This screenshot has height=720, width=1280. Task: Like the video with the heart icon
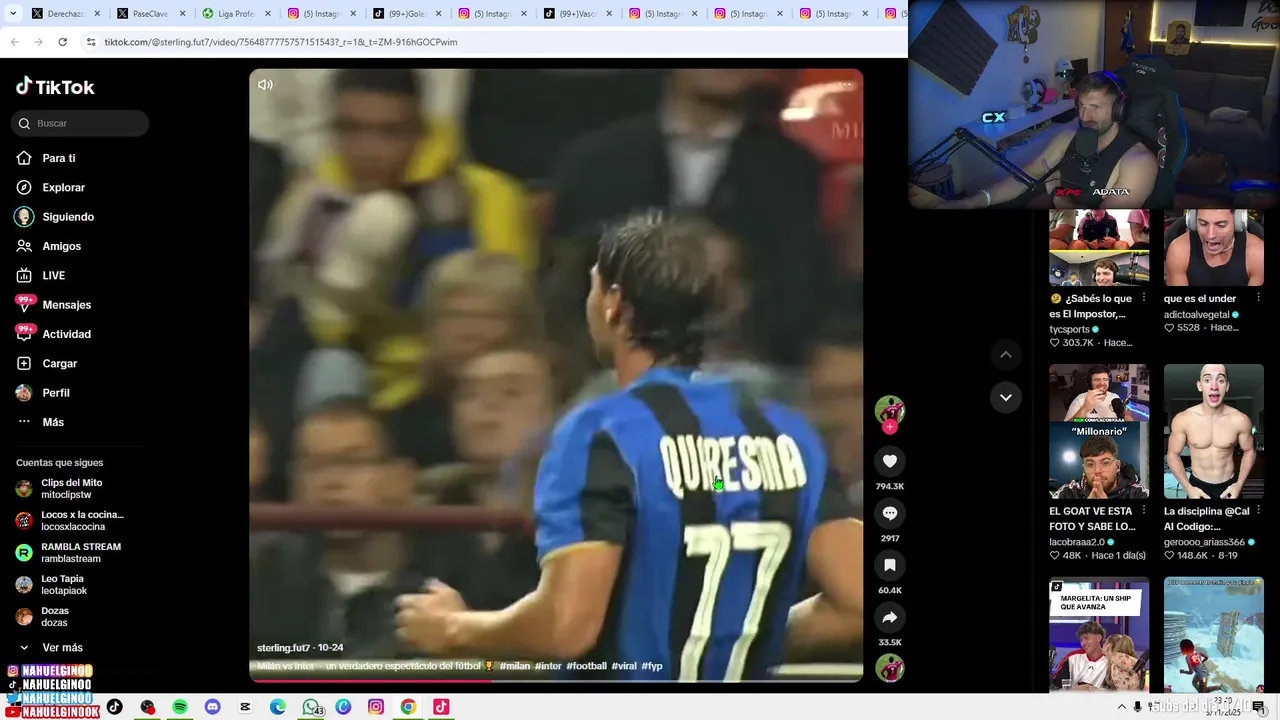pyautogui.click(x=890, y=461)
